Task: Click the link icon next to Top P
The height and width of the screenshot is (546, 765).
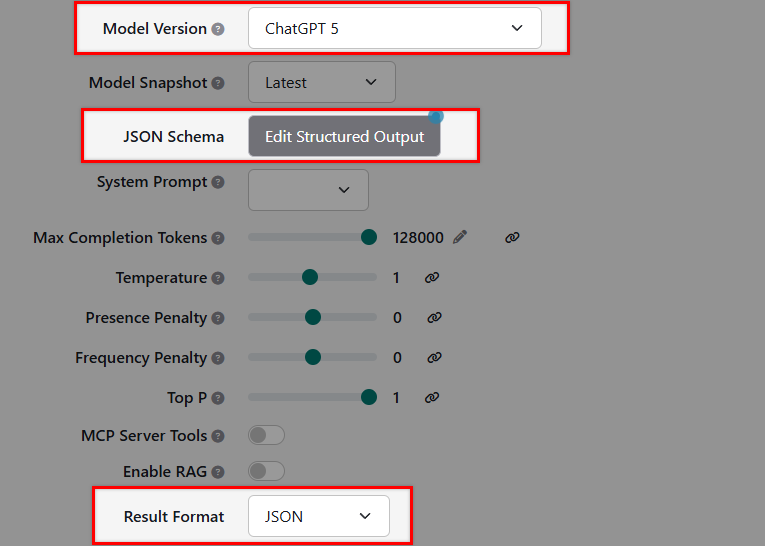Action: [x=432, y=398]
